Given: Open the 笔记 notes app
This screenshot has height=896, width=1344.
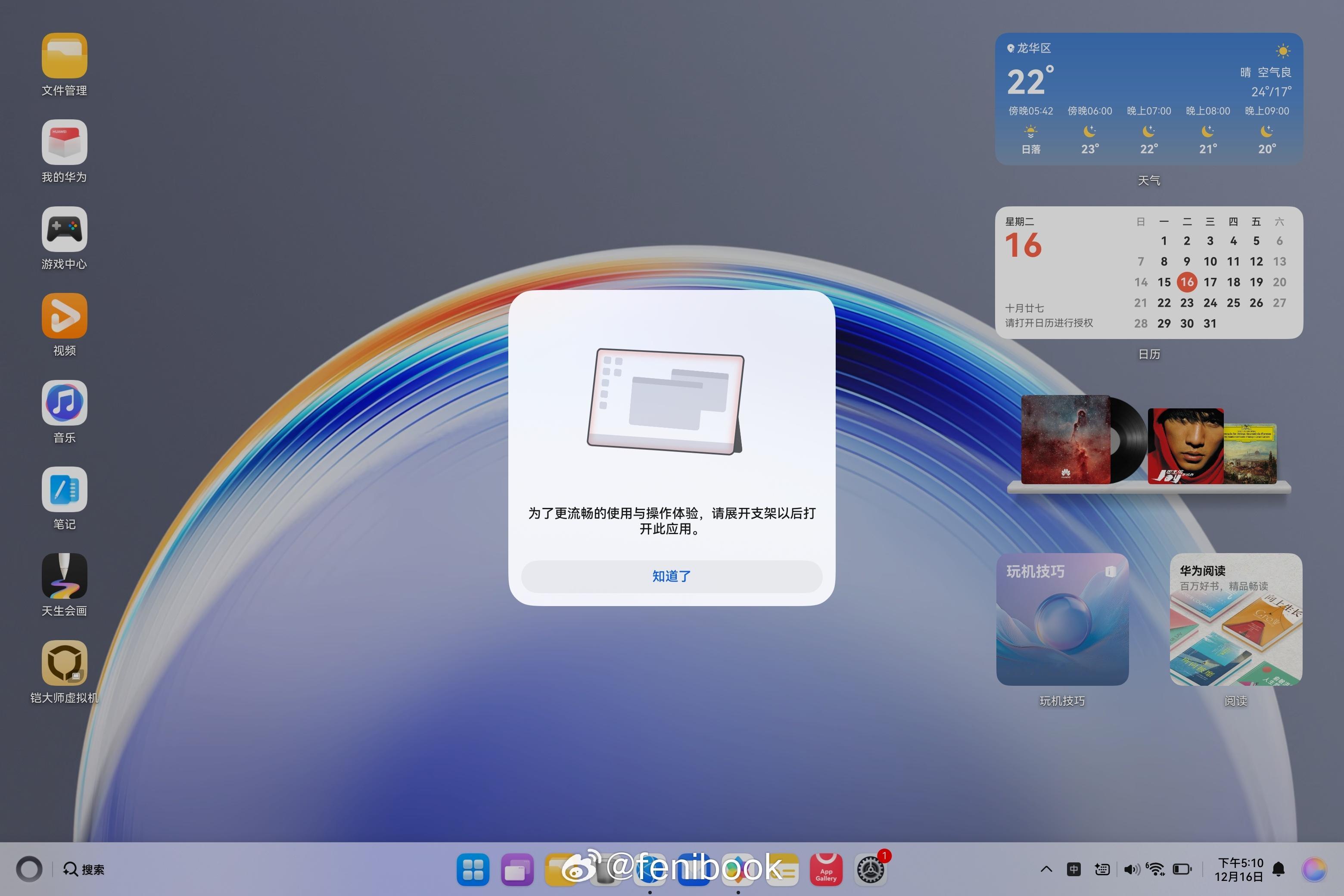Looking at the screenshot, I should [64, 489].
